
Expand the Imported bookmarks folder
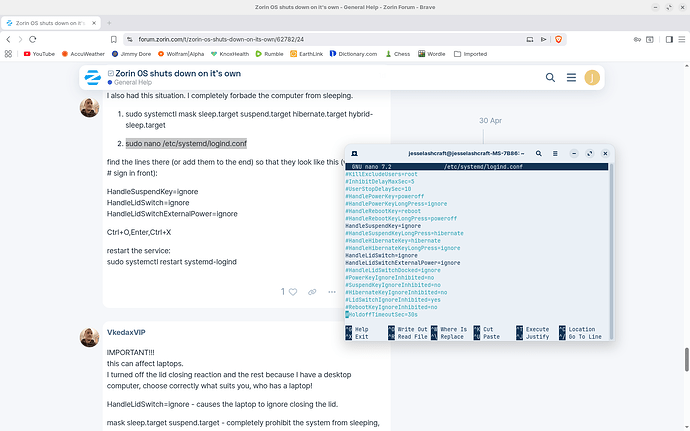pos(470,54)
